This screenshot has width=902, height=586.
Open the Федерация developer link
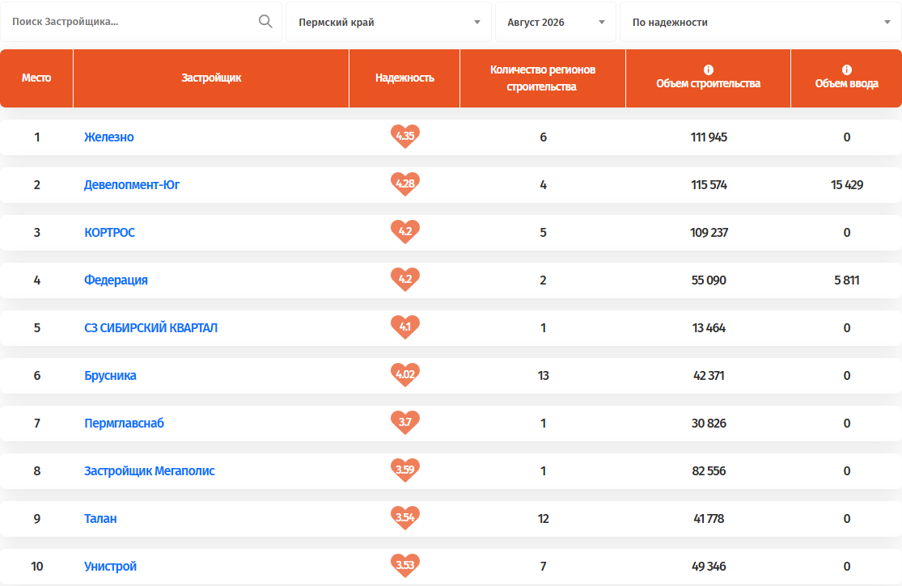point(116,280)
